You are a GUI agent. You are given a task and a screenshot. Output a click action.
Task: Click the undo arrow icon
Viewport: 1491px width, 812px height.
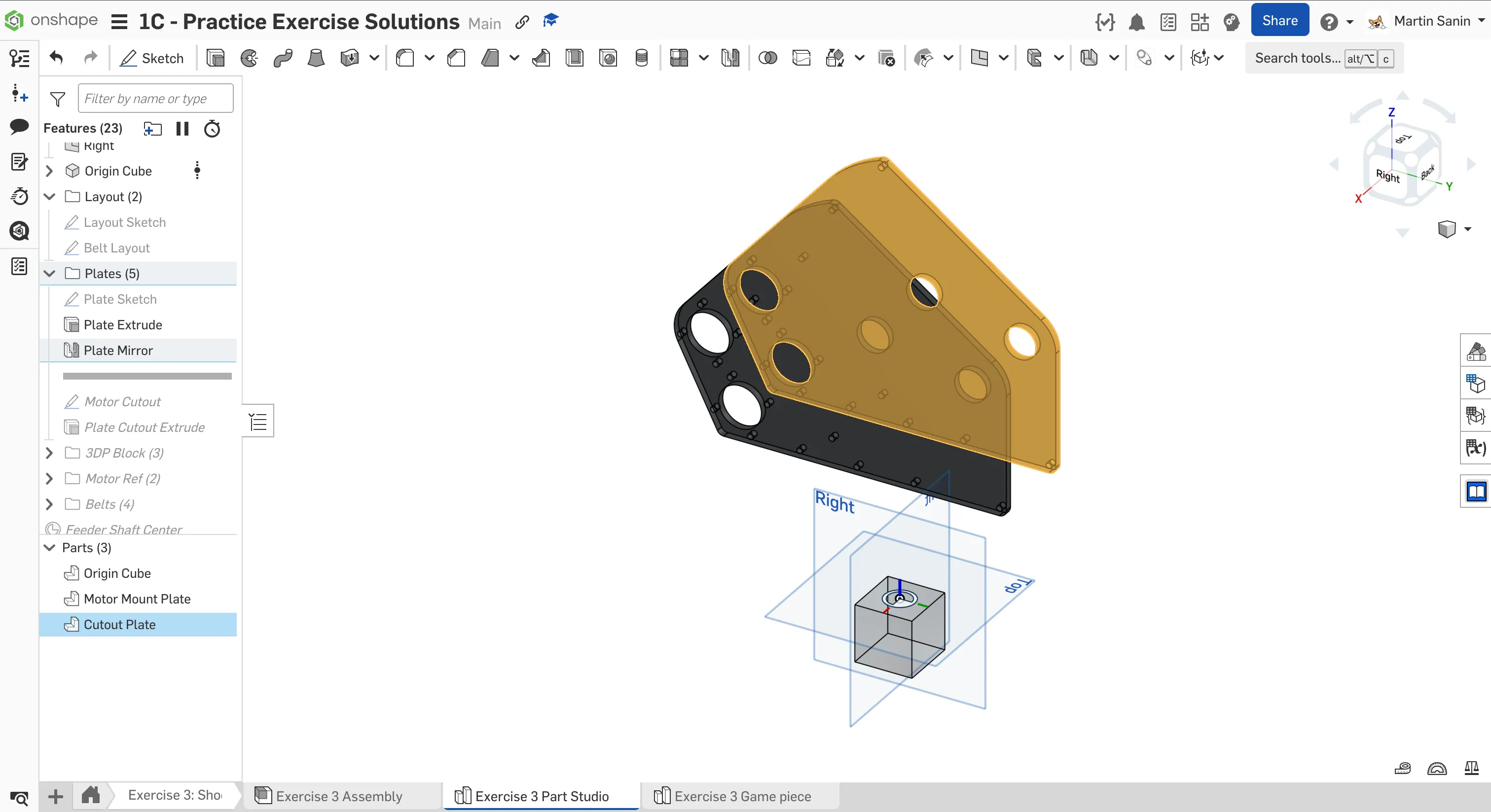pyautogui.click(x=56, y=58)
